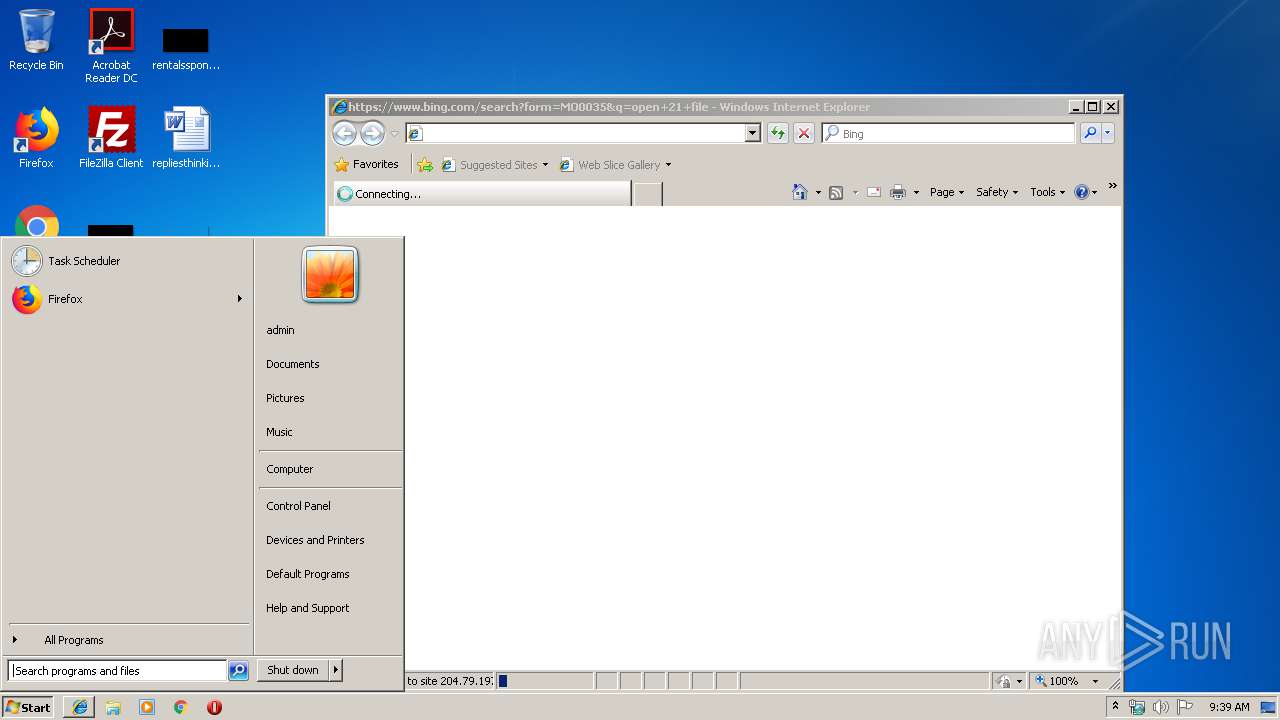Click Opera taskbar icon
Screen dimensions: 1280x720
click(x=214, y=707)
